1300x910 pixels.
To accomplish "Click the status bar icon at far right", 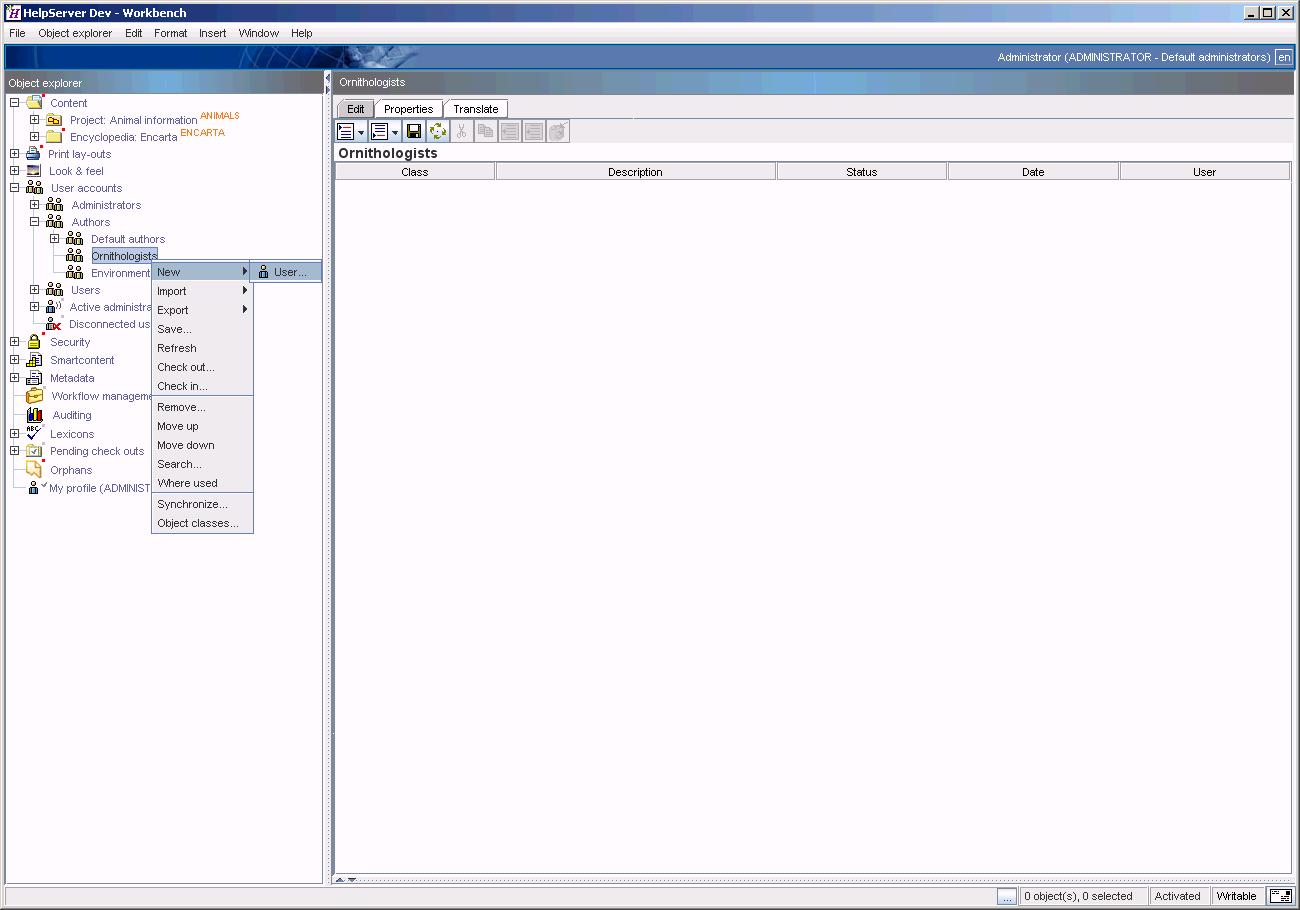I will [x=1279, y=896].
